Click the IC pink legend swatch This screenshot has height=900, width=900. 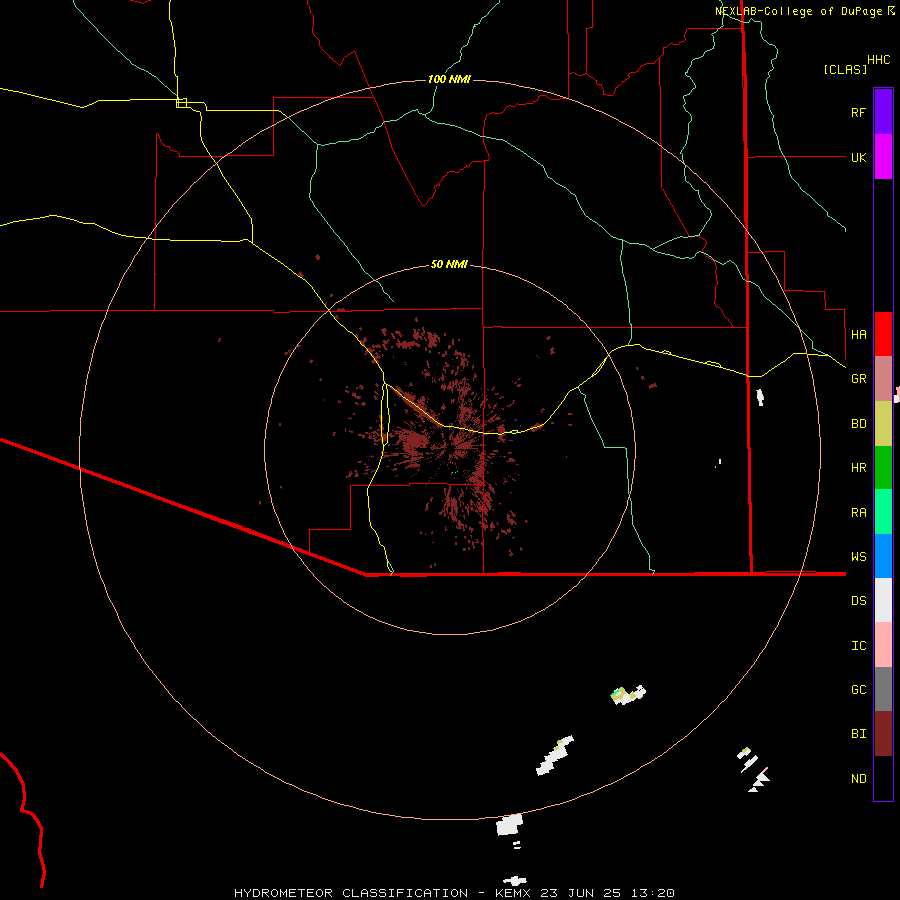pos(883,645)
